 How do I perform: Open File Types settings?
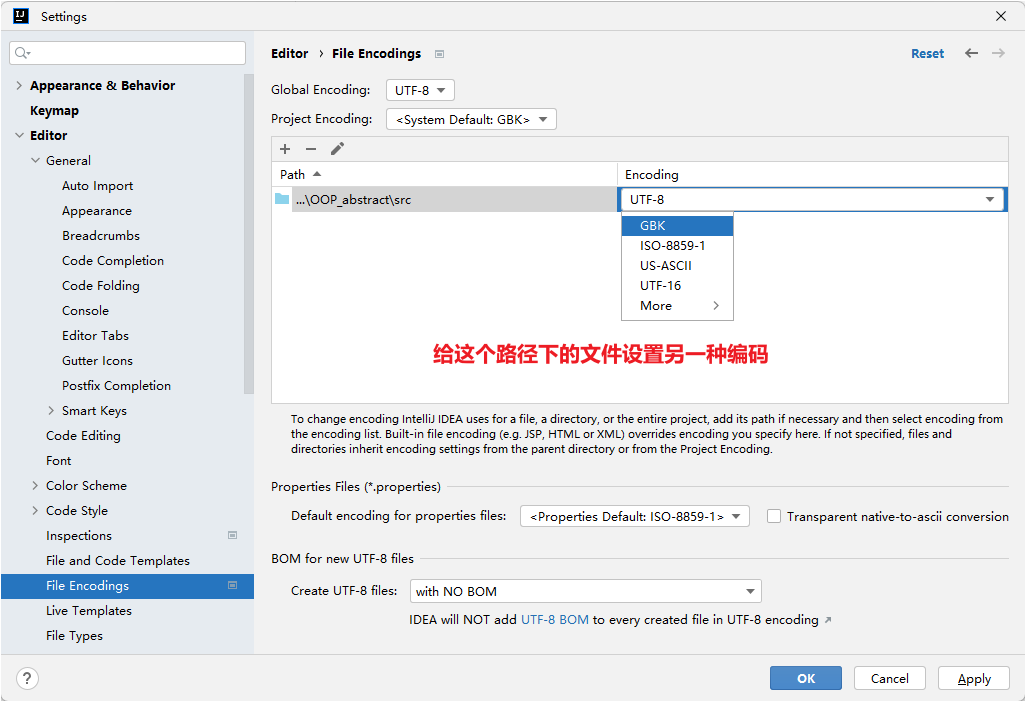pyautogui.click(x=74, y=636)
